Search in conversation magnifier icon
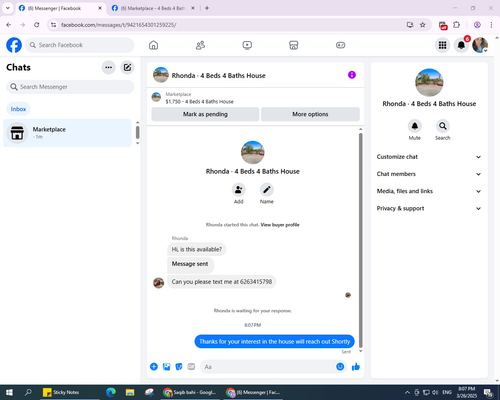 tap(443, 126)
